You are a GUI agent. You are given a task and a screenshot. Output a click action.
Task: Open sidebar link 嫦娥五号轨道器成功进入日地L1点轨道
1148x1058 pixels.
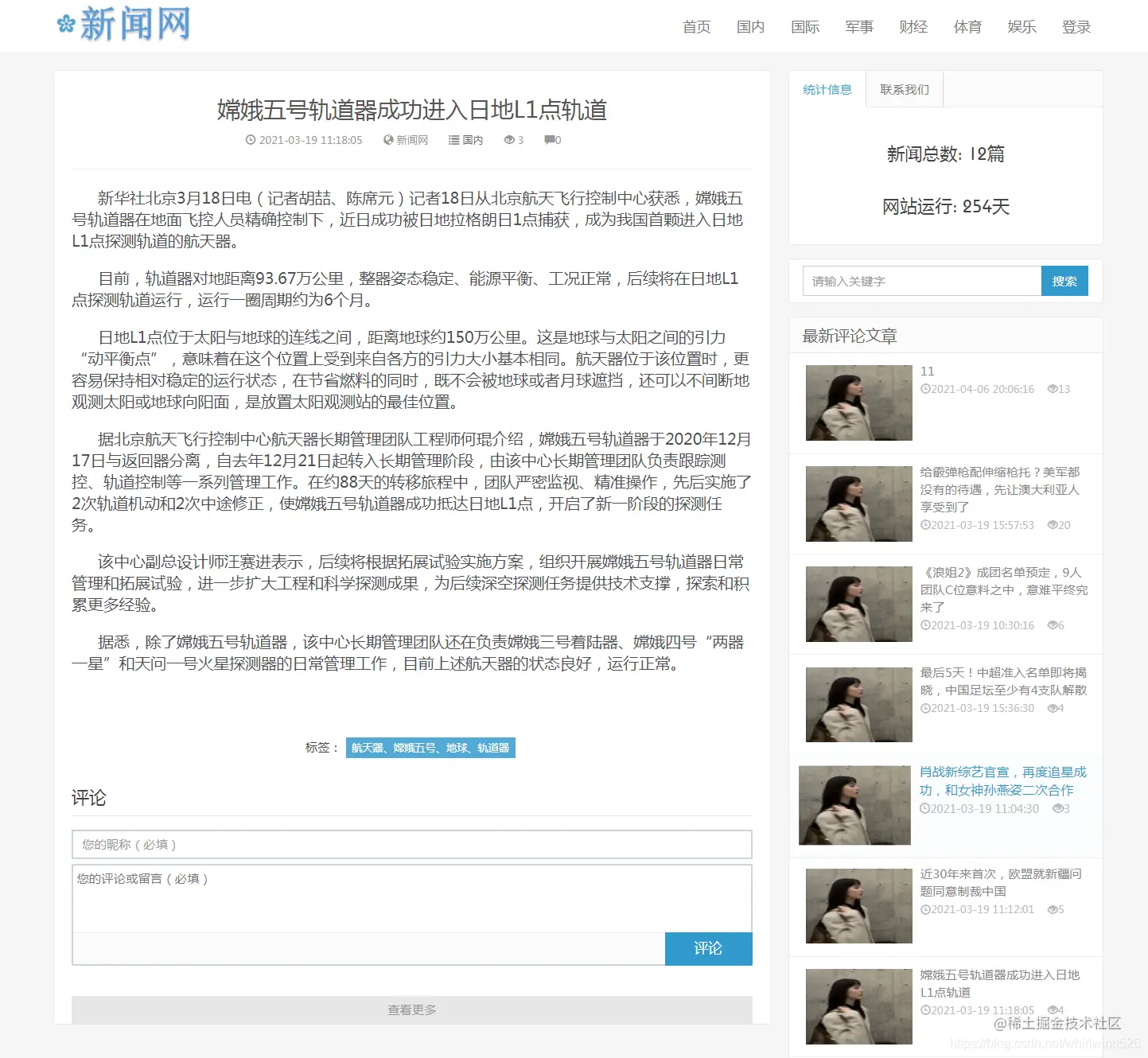(x=1000, y=983)
